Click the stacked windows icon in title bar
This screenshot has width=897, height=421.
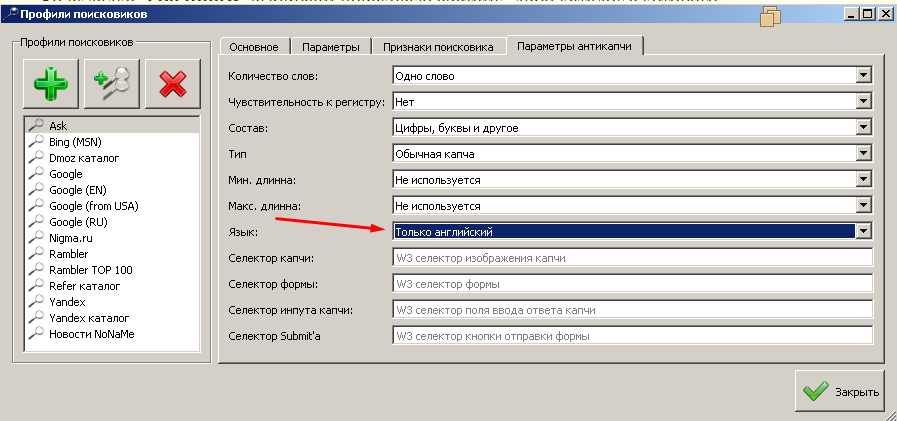coord(769,15)
